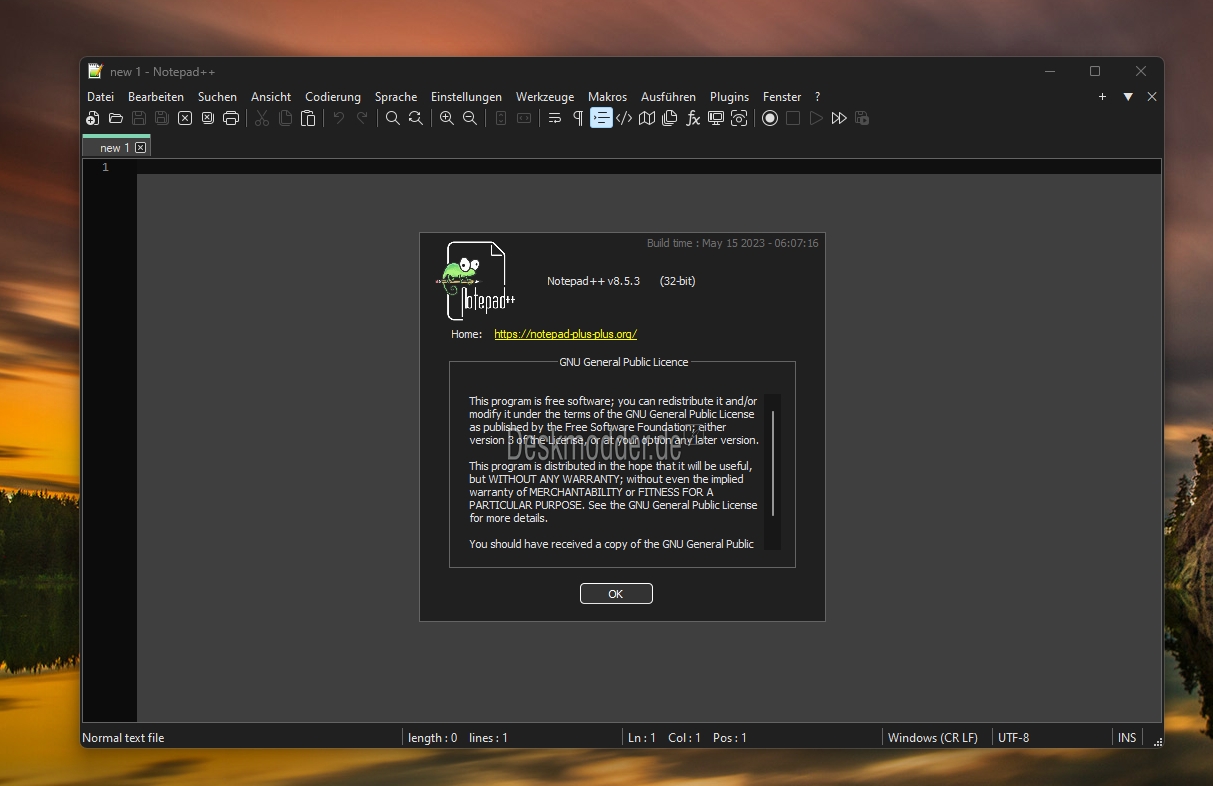Open the Ausführen menu
This screenshot has height=786, width=1213.
pyautogui.click(x=668, y=97)
